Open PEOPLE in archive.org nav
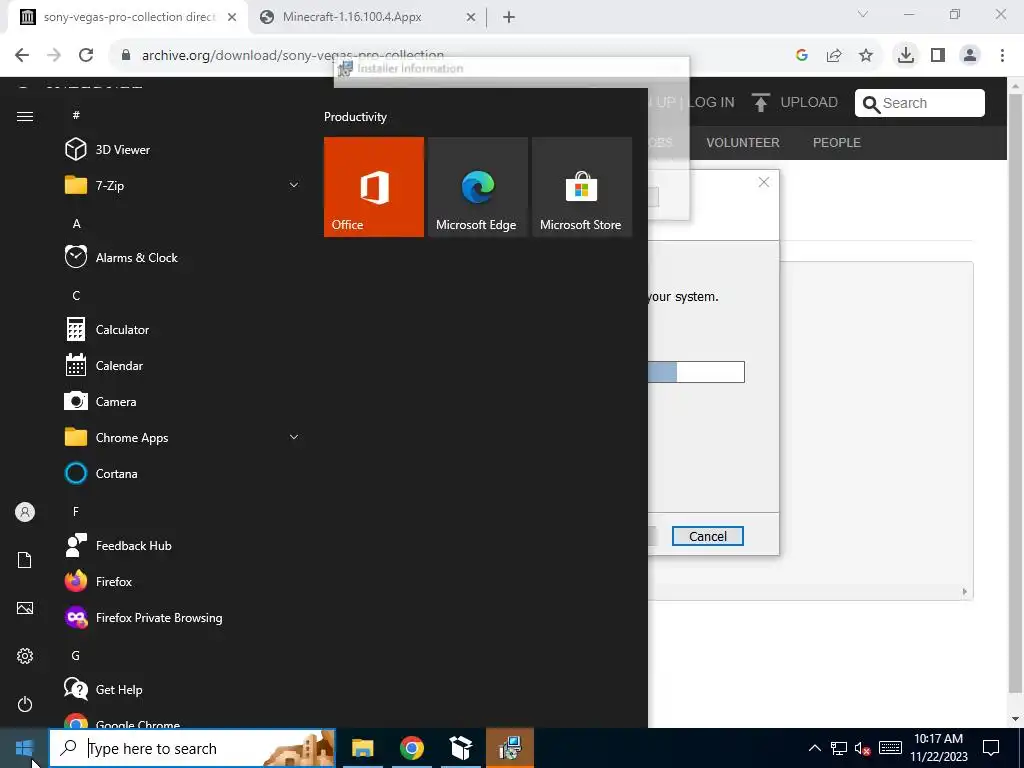The image size is (1024, 768). pos(837,142)
